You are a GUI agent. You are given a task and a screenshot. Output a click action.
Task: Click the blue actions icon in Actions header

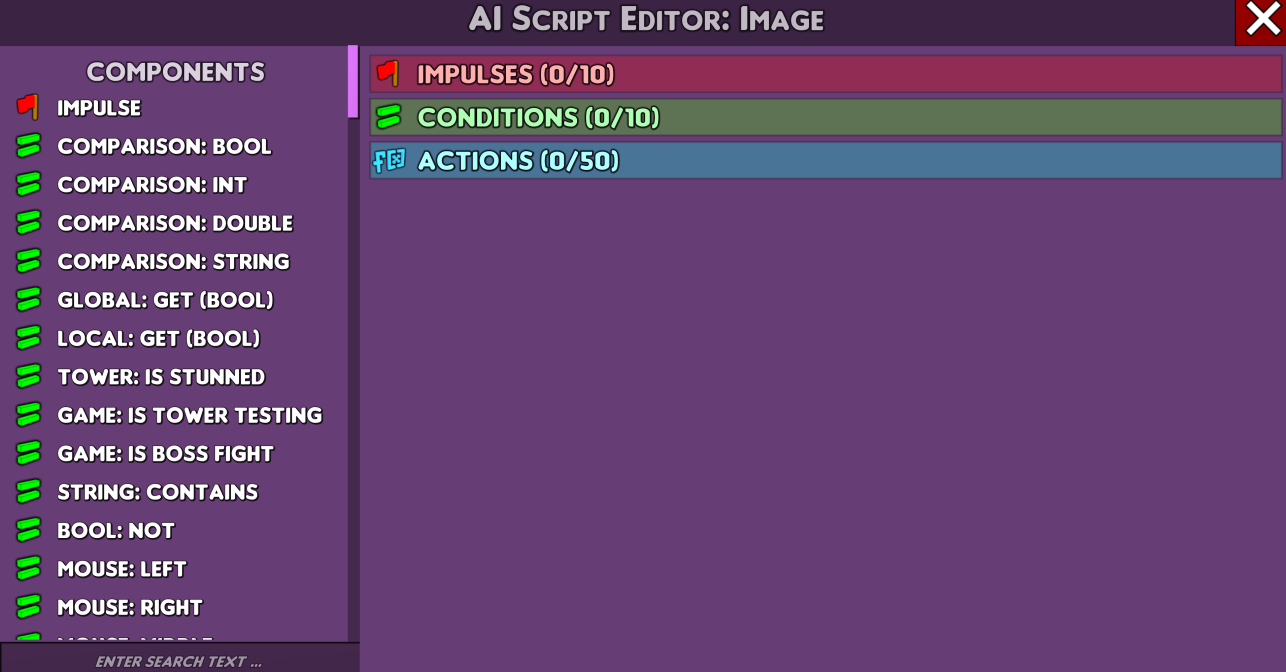click(389, 160)
